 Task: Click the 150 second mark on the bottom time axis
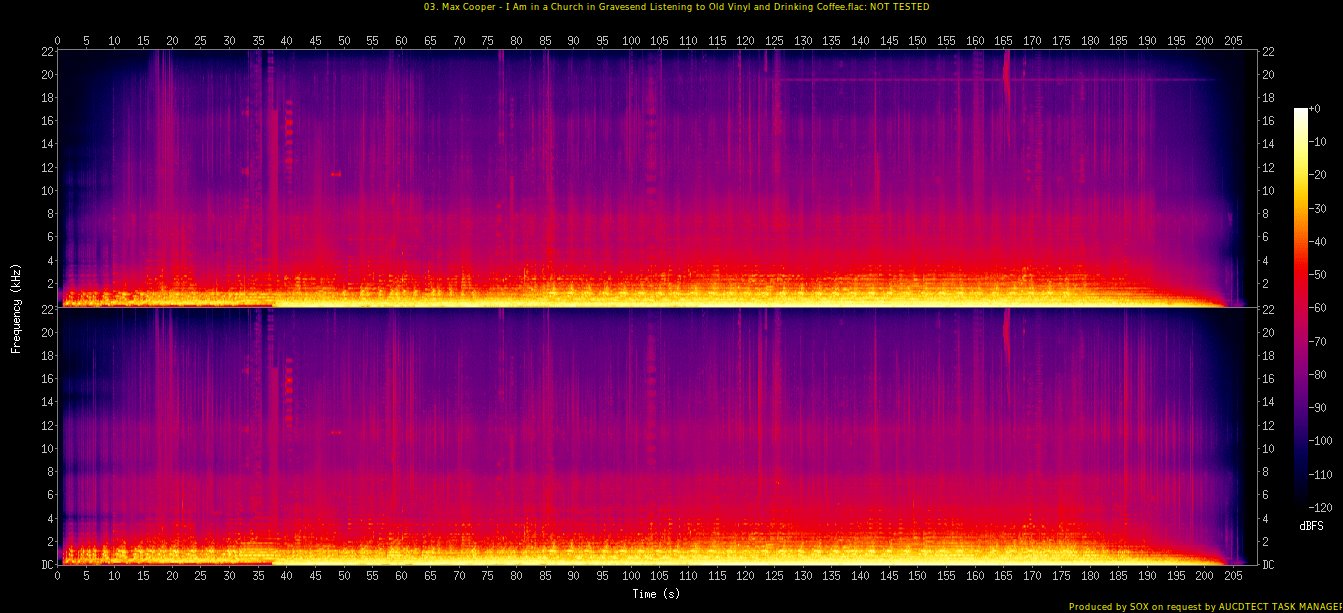coord(918,576)
